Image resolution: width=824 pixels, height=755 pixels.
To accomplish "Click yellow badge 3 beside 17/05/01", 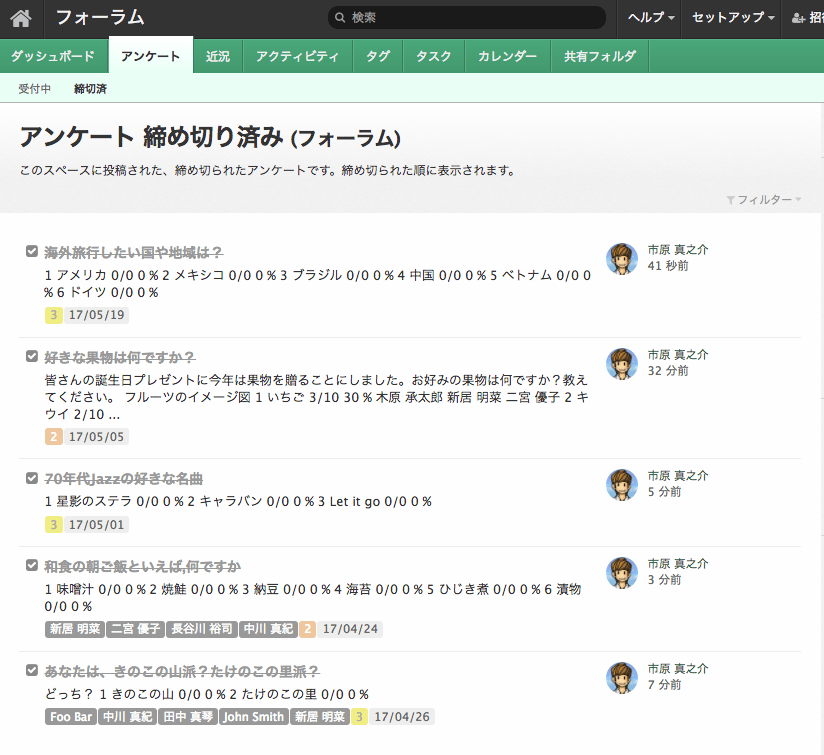I will 54,524.
